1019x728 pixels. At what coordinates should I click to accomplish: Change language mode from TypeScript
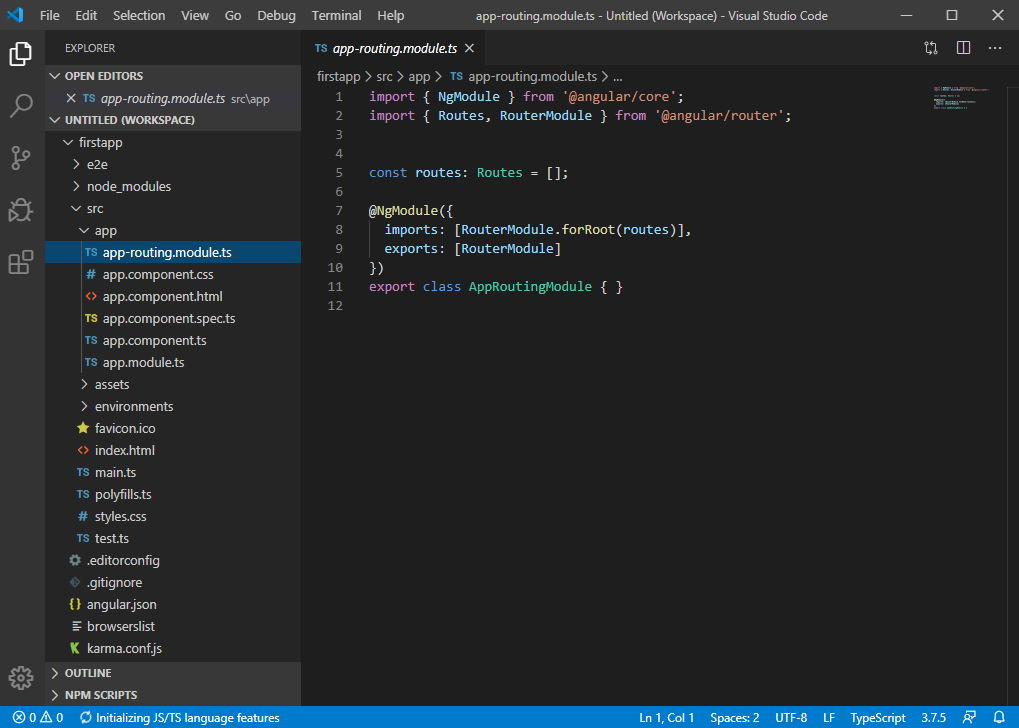877,718
